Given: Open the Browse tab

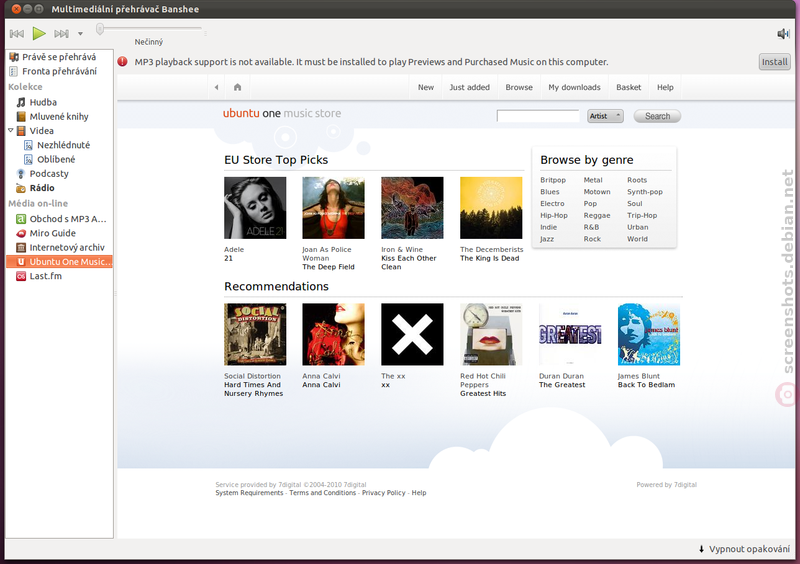Looking at the screenshot, I should (519, 87).
